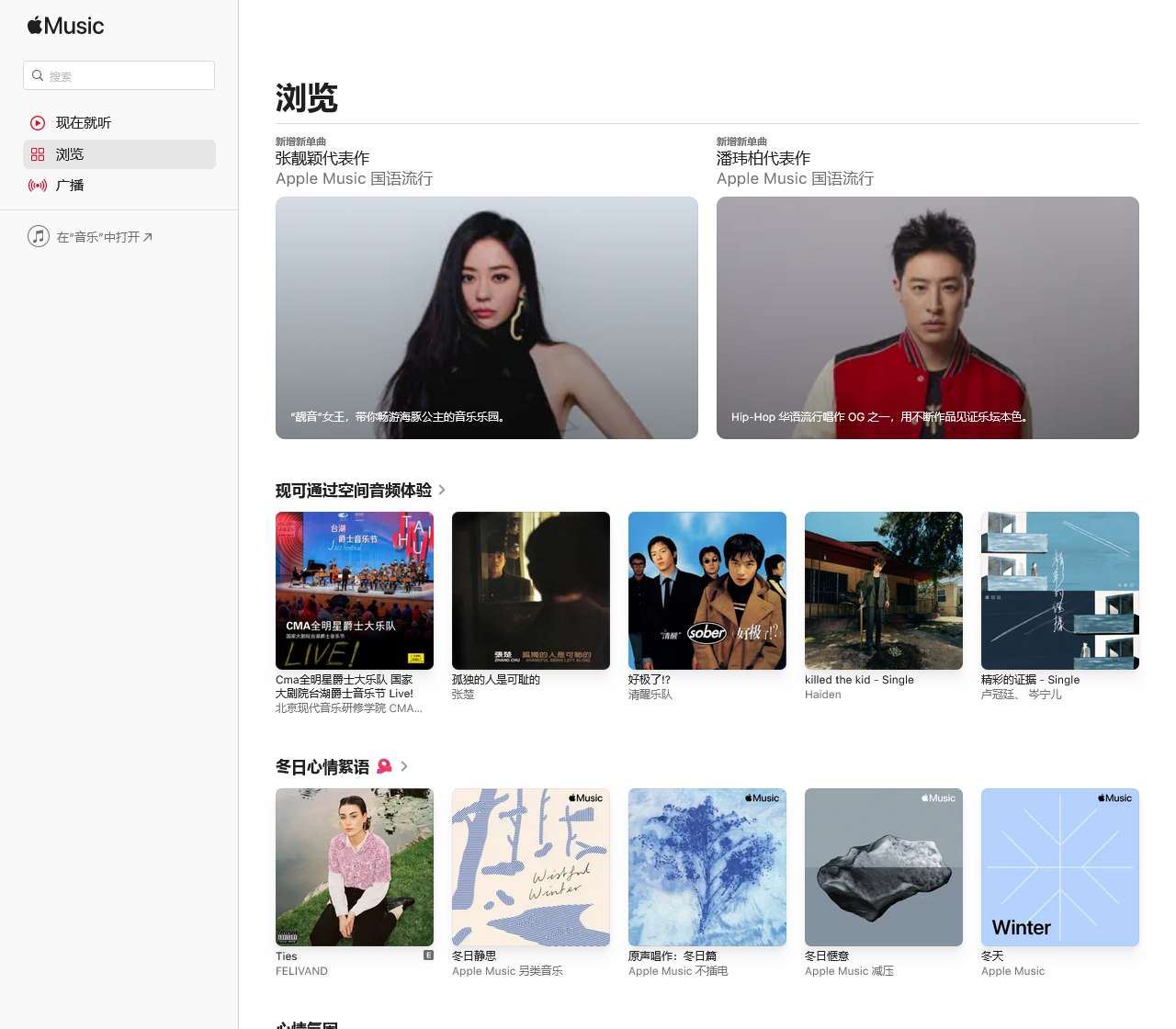Viewport: 1176px width, 1029px height.
Task: Open the 潘玮柏 featured banner image
Action: coord(928,318)
